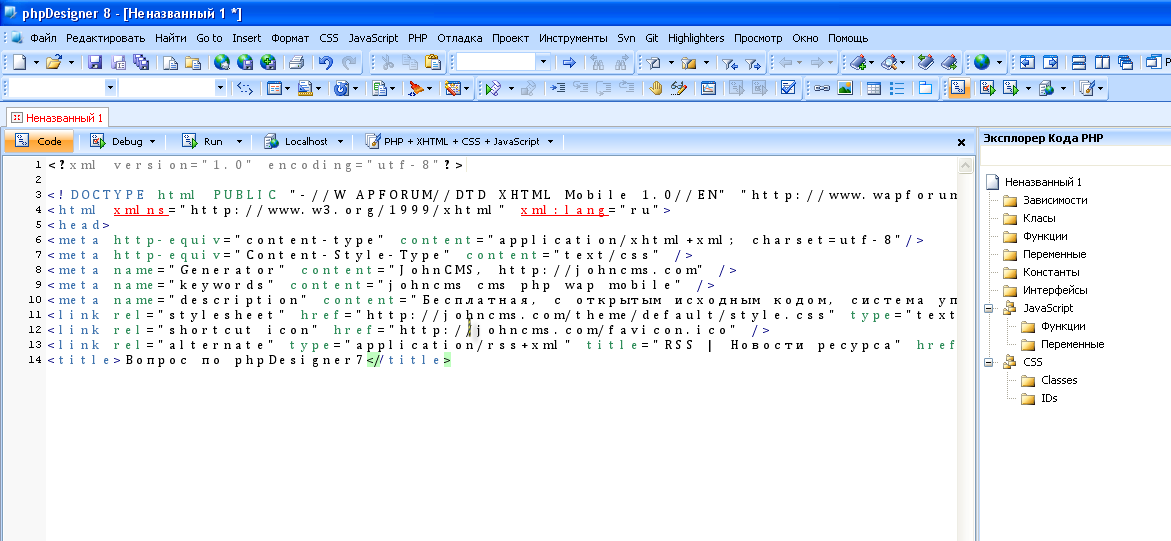Insert an image with the picture icon
Image resolution: width=1171 pixels, height=541 pixels.
coord(845,88)
